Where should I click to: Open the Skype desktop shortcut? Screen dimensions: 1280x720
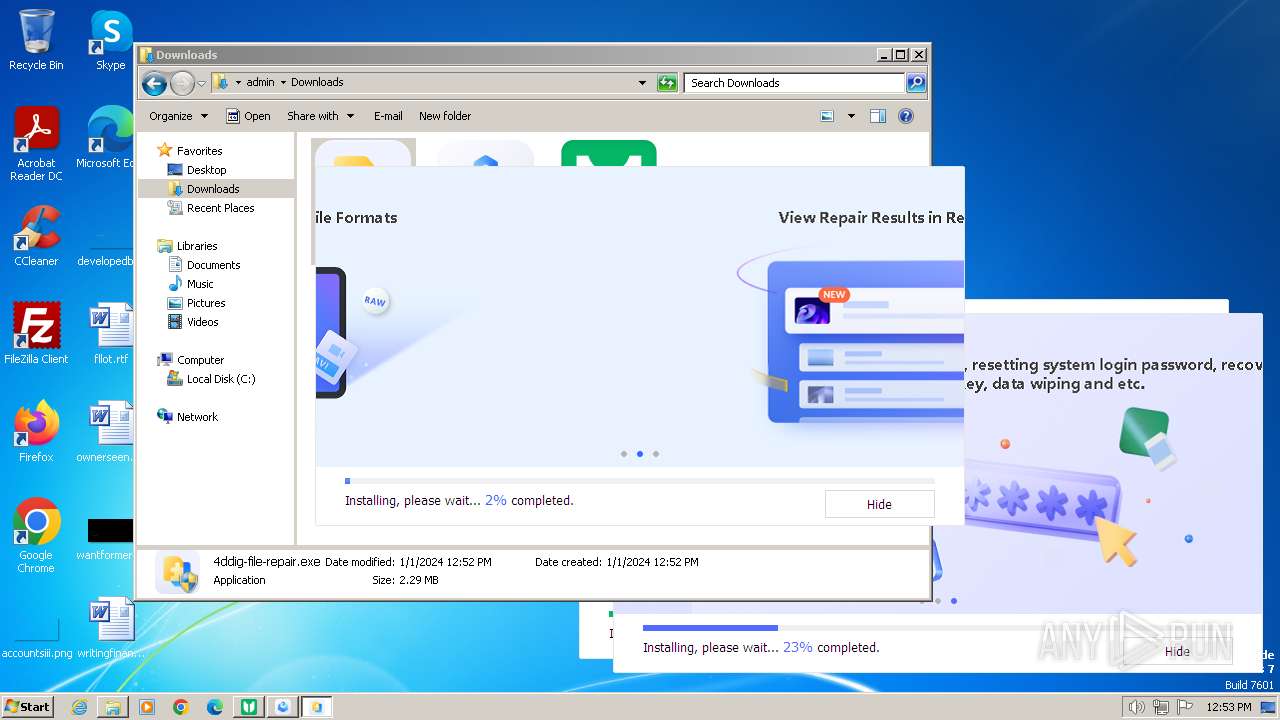click(x=110, y=40)
